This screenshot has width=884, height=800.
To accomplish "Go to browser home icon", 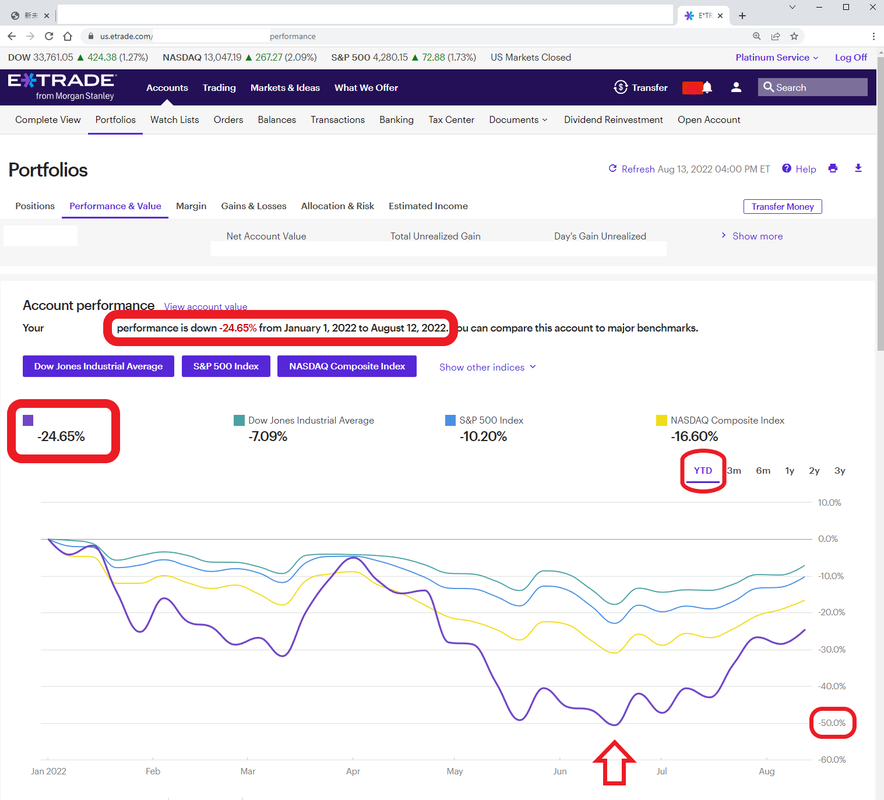I will [x=68, y=36].
